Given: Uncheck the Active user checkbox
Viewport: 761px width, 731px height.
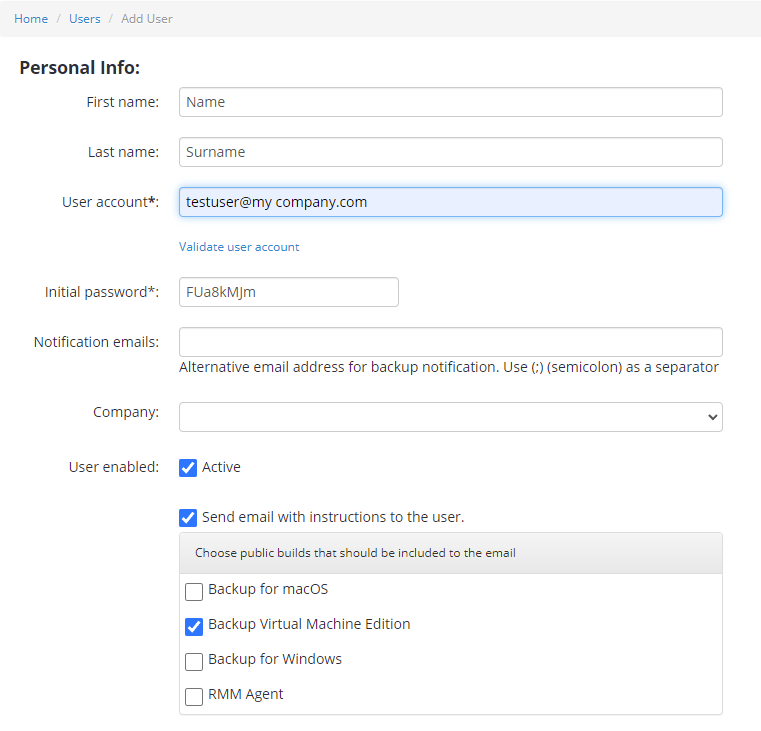Looking at the screenshot, I should 188,467.
